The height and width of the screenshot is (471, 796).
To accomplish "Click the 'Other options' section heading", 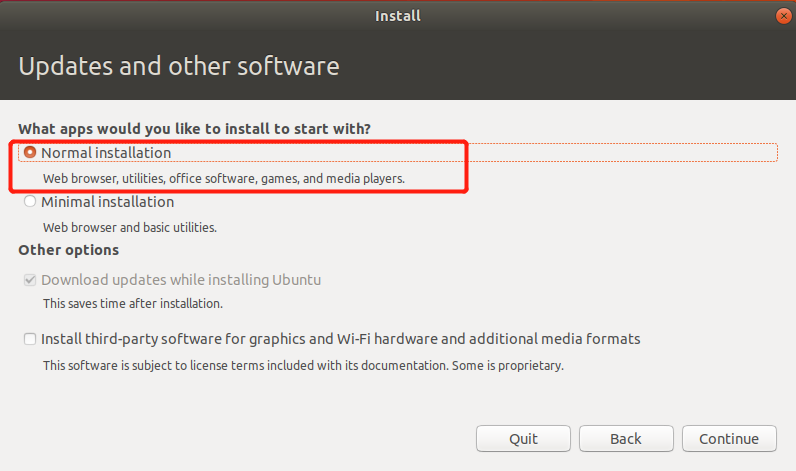I will point(68,250).
